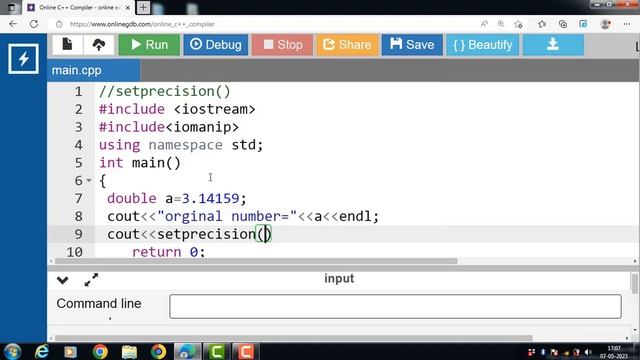This screenshot has width=640, height=360.
Task: Select the main.cpp file tab
Action: click(x=93, y=70)
